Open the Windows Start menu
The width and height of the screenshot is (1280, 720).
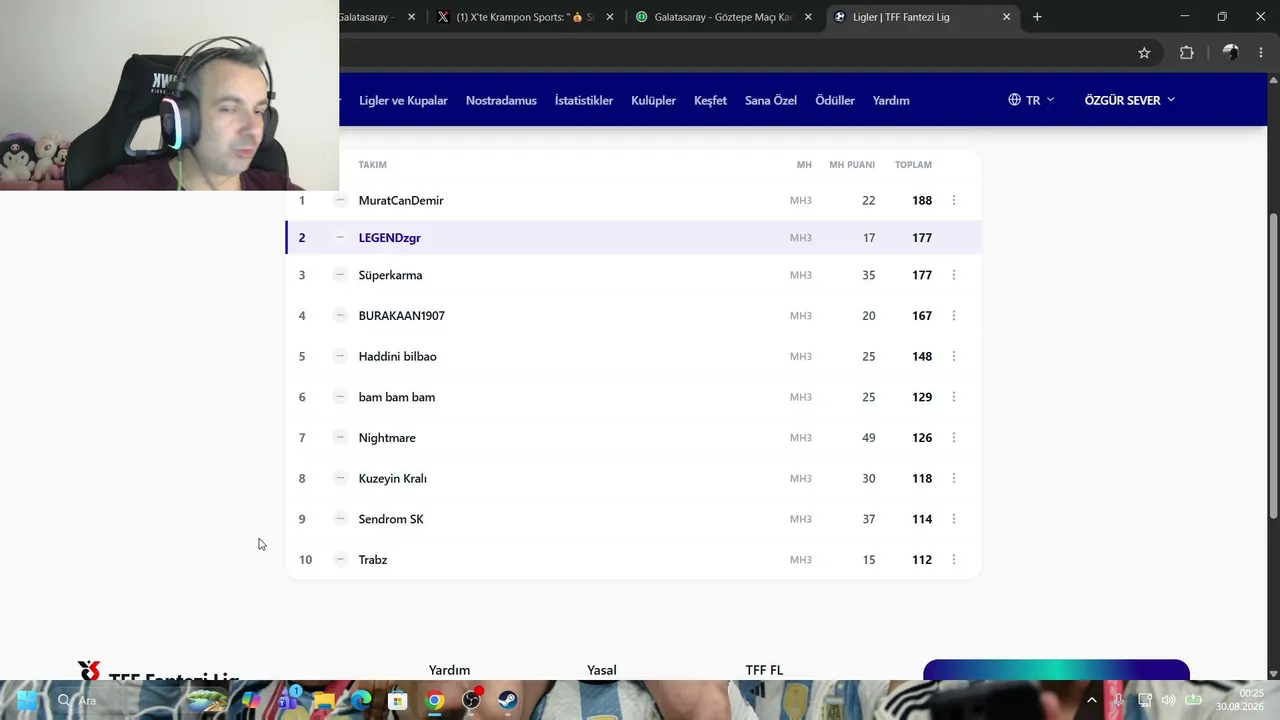pyautogui.click(x=27, y=700)
